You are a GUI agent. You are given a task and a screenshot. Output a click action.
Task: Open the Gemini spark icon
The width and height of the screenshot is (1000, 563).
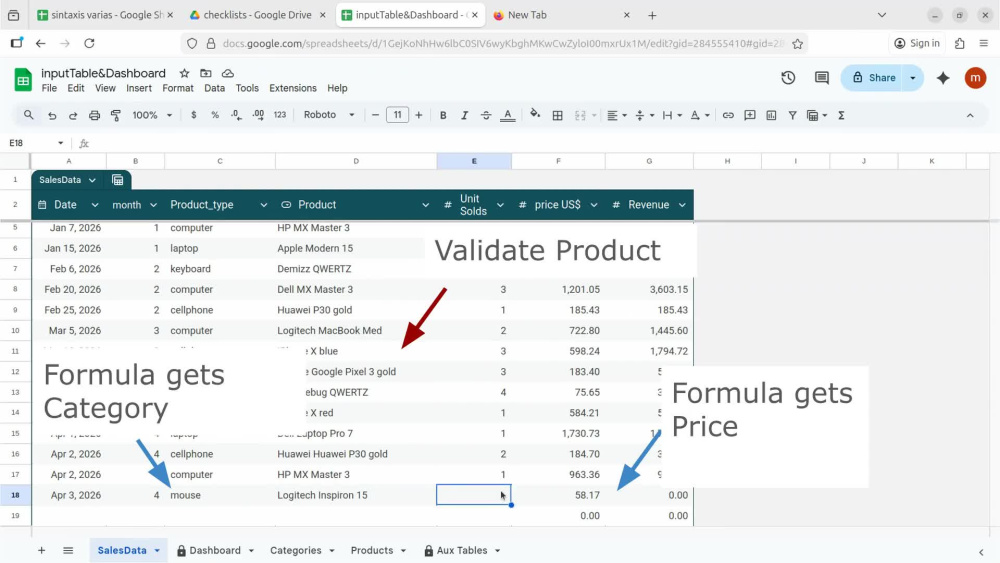(x=943, y=78)
